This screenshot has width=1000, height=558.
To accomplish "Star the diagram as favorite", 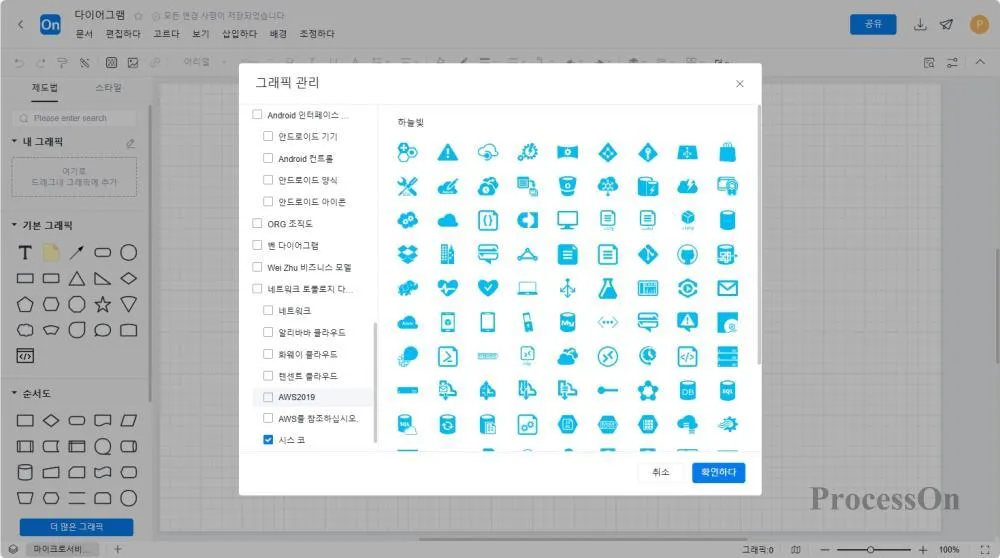I will click(x=138, y=16).
